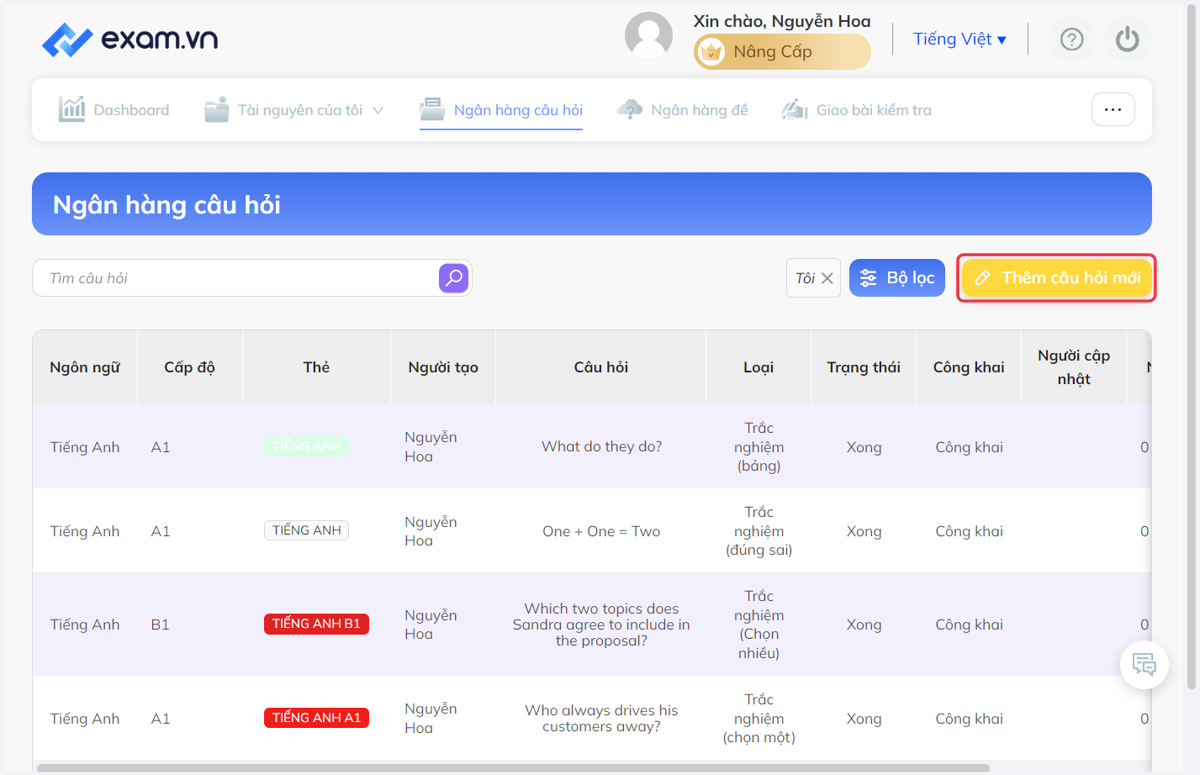Viewport: 1200px width, 775px height.
Task: Expand Tài nguyên của tôi menu
Action: coord(294,110)
